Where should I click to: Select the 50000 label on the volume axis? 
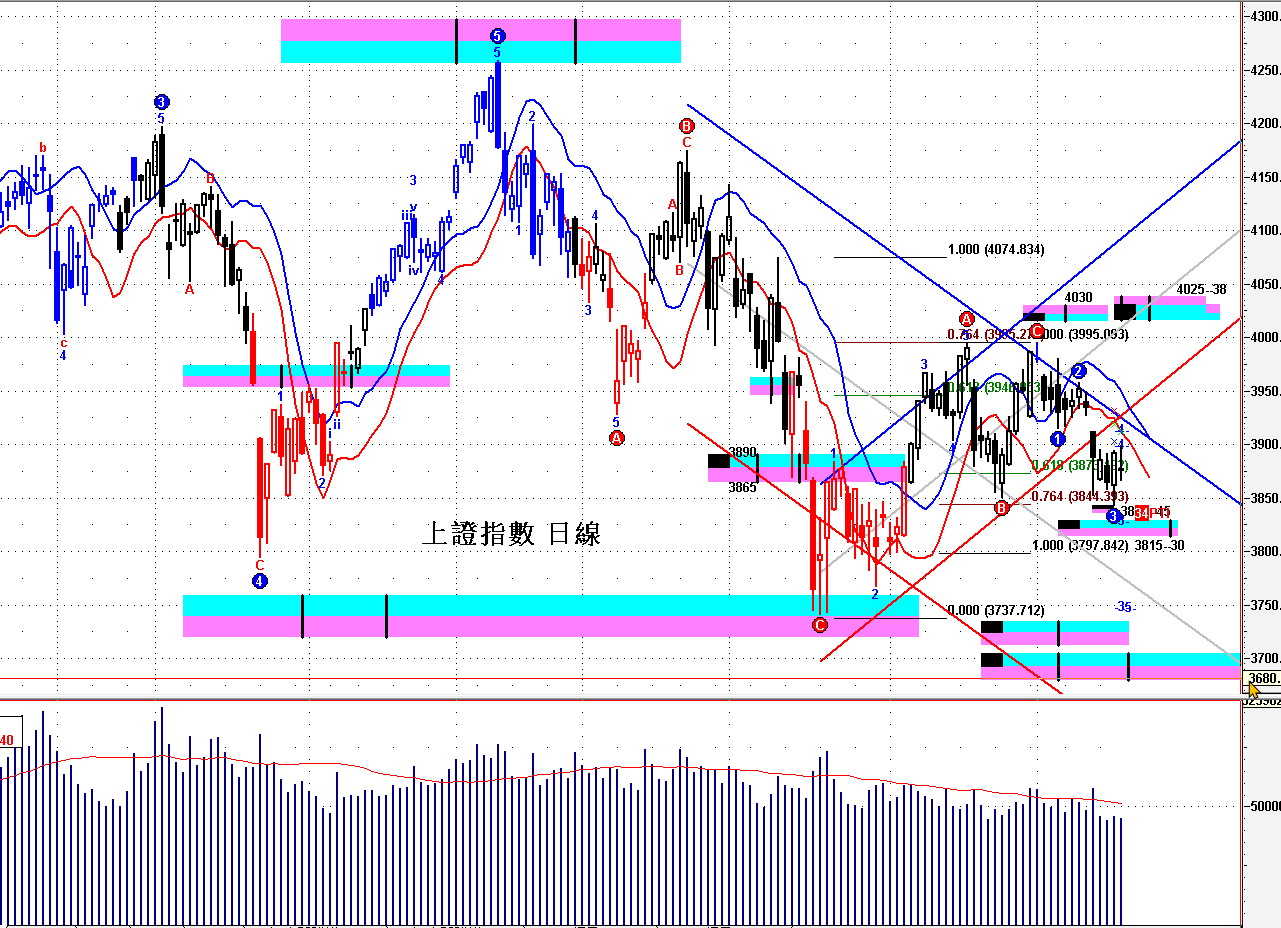pos(1265,805)
